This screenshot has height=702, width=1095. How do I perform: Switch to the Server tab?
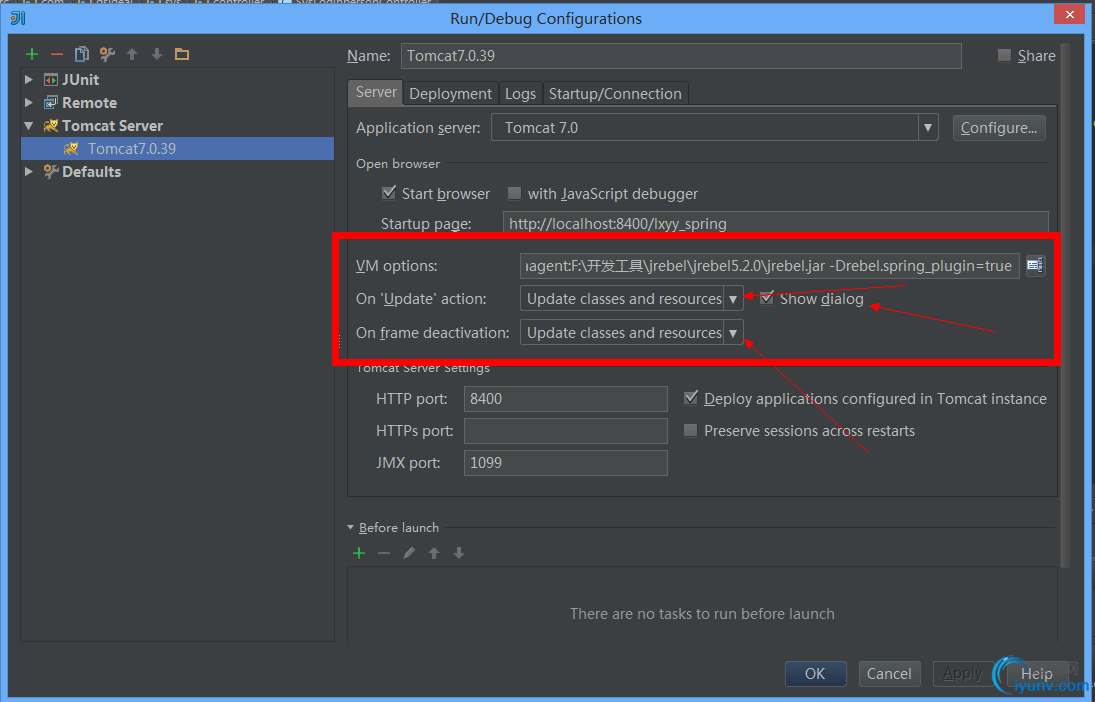pos(376,92)
